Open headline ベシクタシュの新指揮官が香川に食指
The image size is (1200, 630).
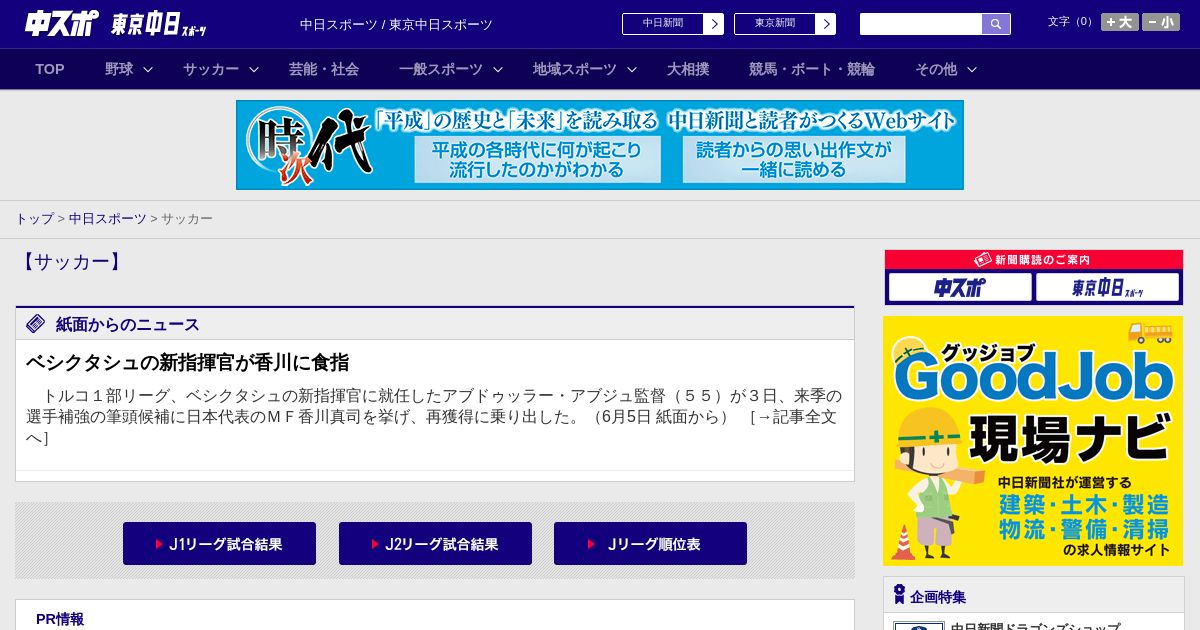point(187,362)
